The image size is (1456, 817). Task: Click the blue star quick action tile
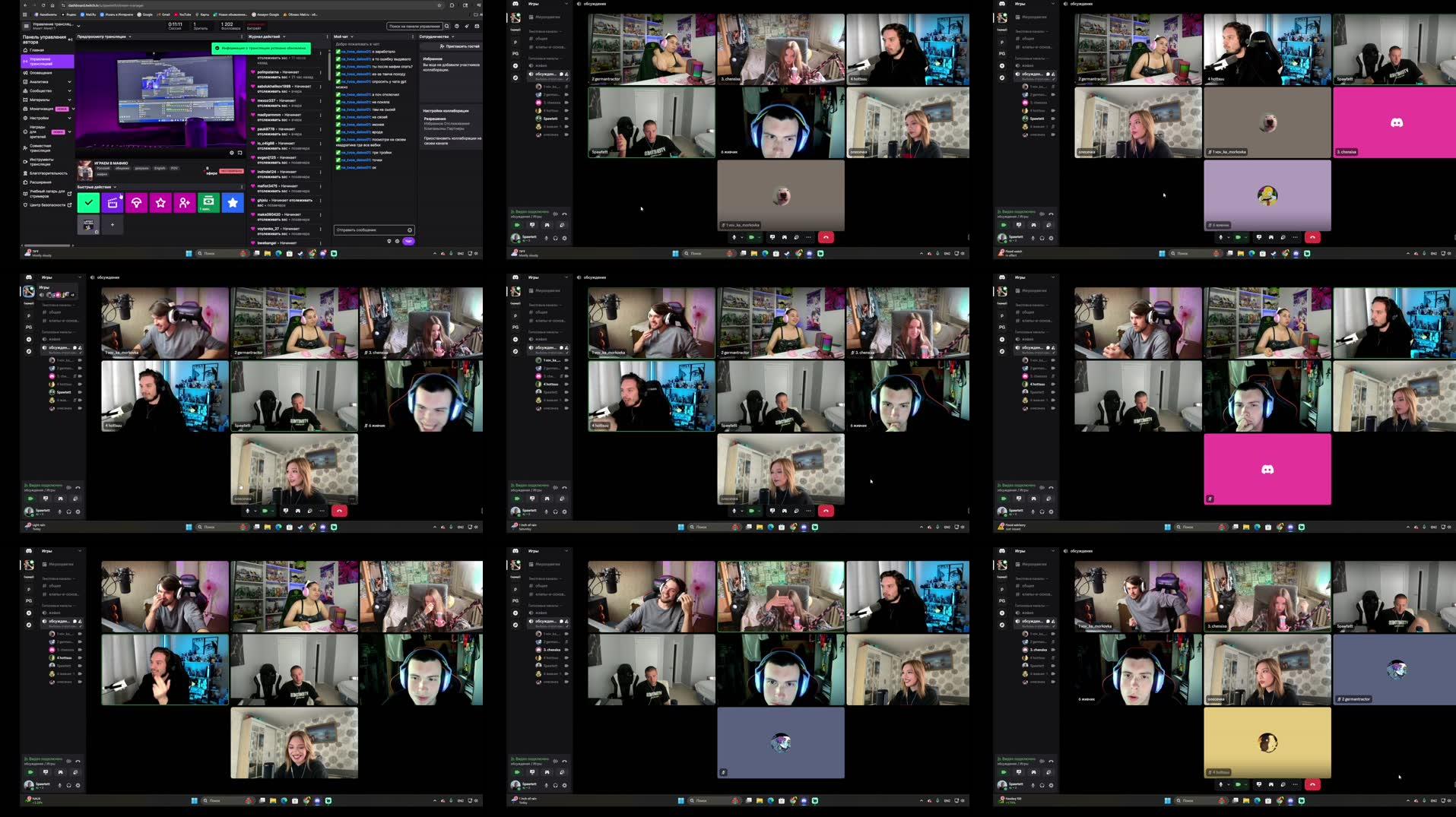tap(233, 203)
